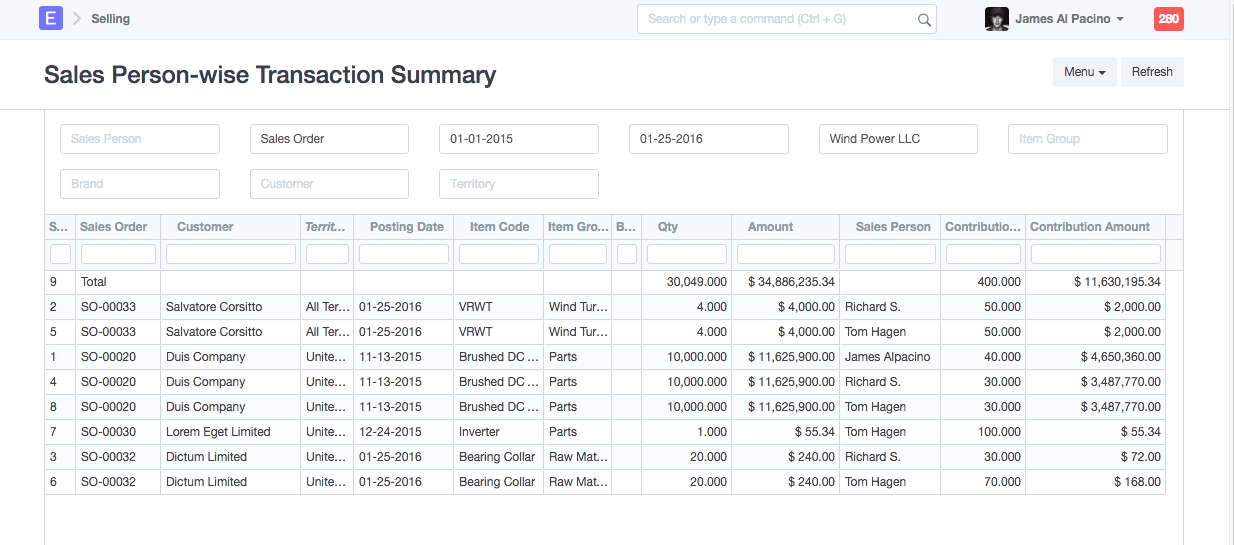This screenshot has height=545, width=1234.
Task: Click the to-date field showing 01-25-2016
Action: pos(708,139)
